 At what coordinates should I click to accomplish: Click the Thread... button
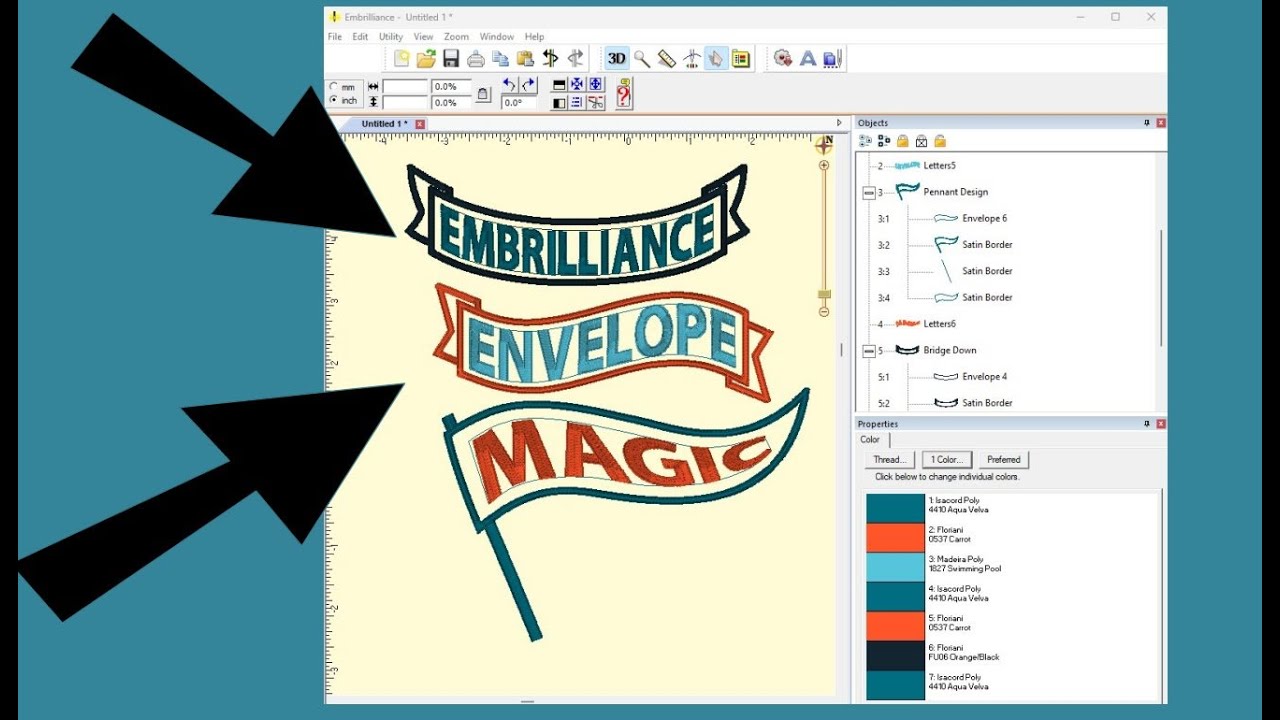(x=889, y=460)
